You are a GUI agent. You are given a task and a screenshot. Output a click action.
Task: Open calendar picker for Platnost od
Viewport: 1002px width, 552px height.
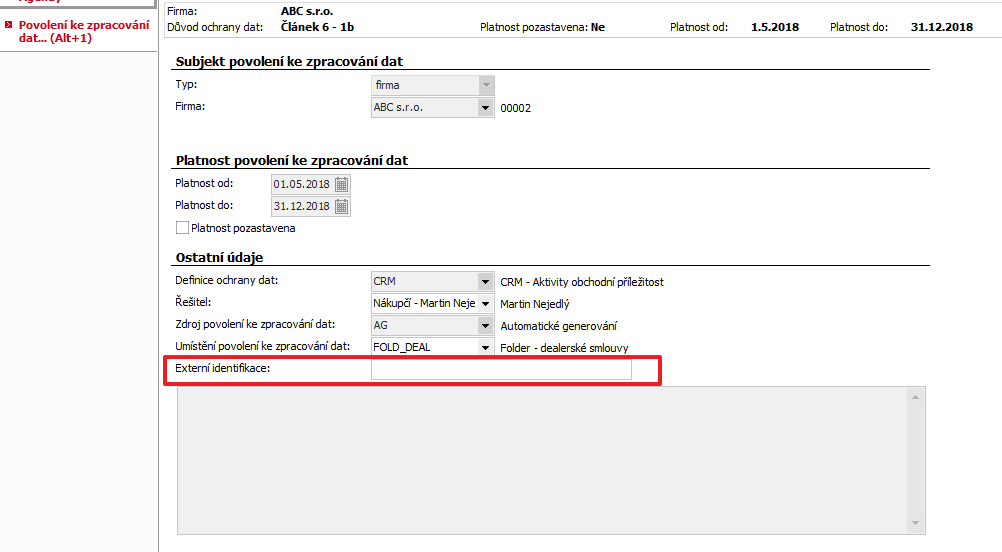point(342,185)
